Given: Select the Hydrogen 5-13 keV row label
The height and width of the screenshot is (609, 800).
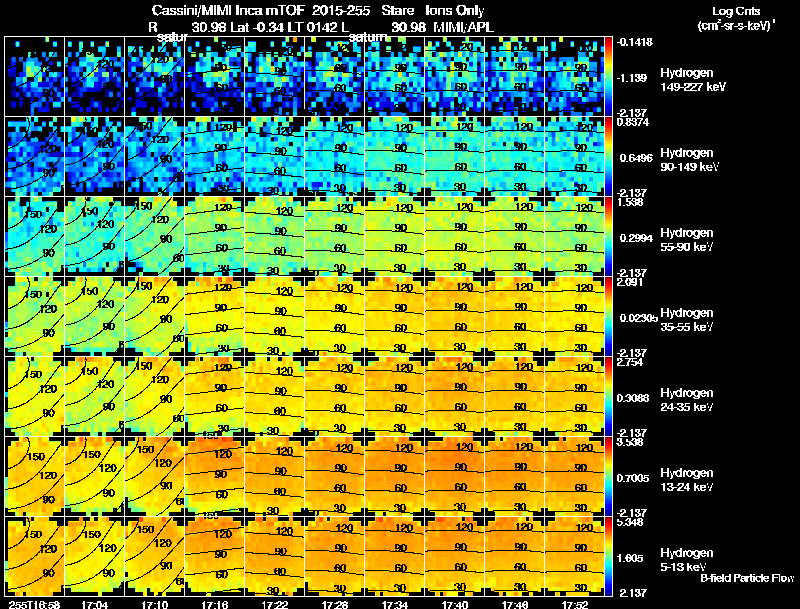Looking at the screenshot, I should click(687, 560).
